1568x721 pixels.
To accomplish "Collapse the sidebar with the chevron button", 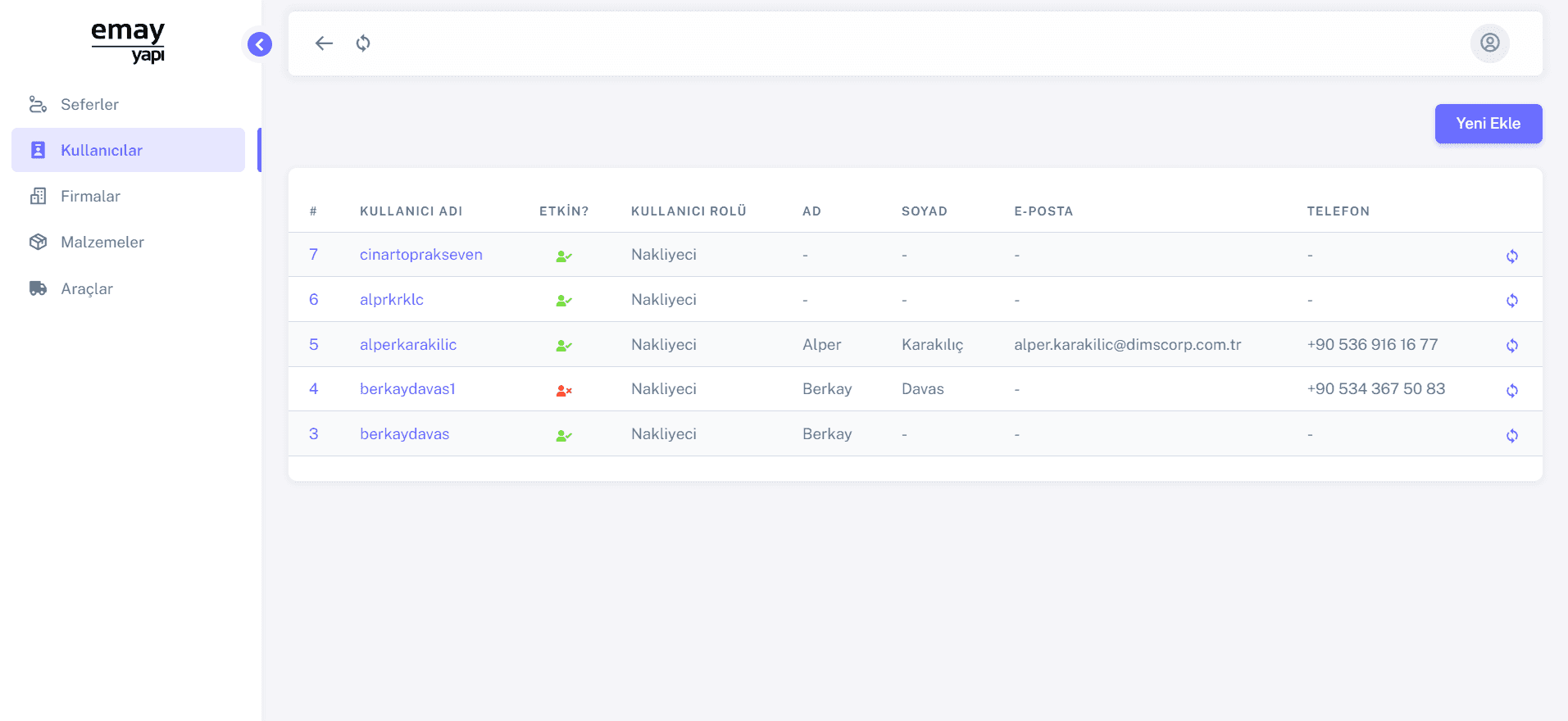I will coord(260,44).
